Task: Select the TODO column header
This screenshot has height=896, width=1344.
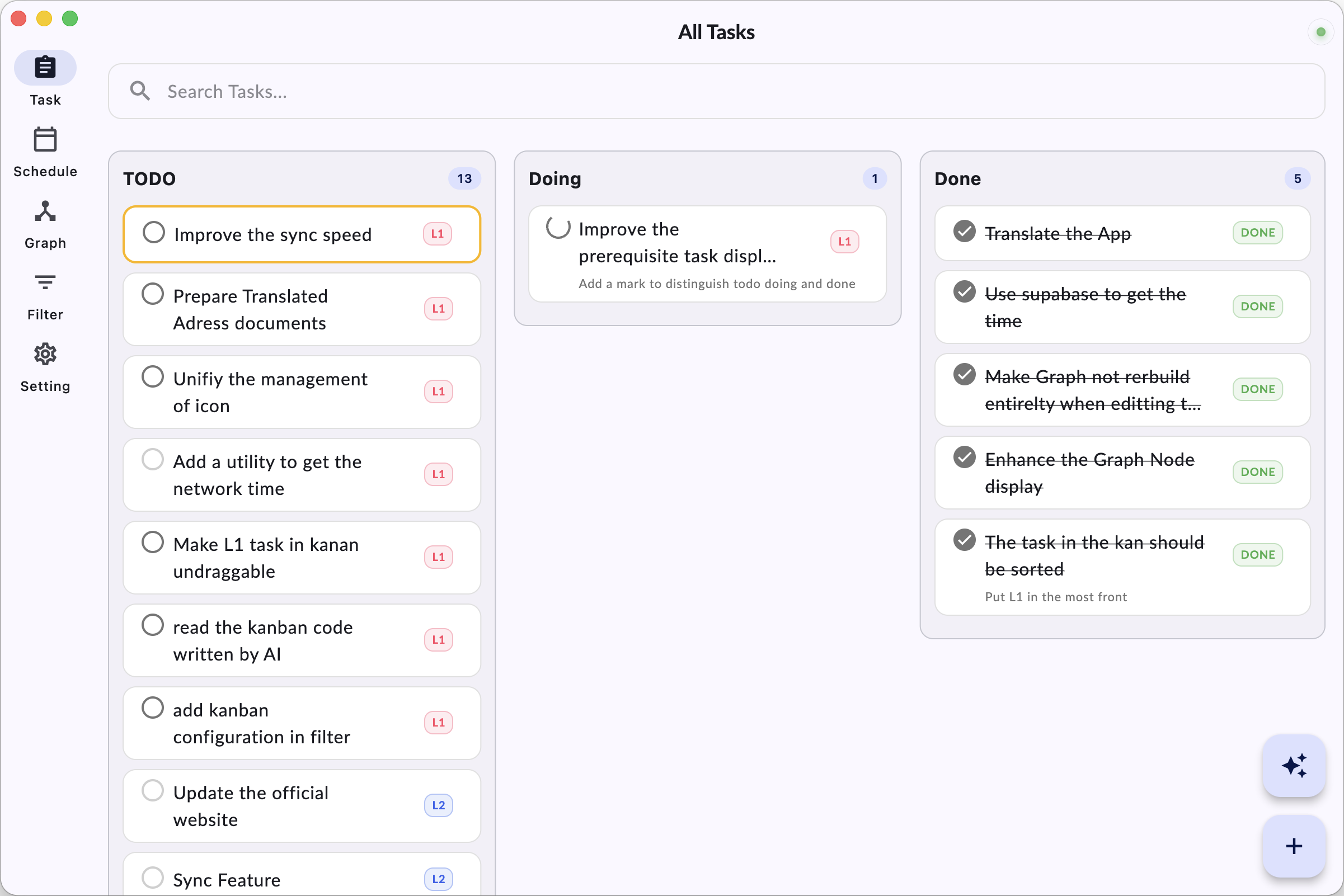Action: 149,178
